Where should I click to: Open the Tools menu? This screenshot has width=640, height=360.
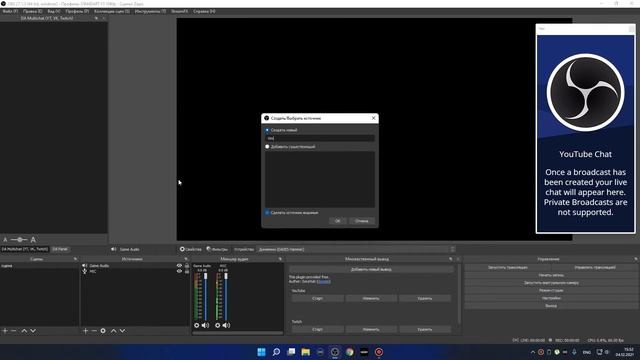pos(150,11)
